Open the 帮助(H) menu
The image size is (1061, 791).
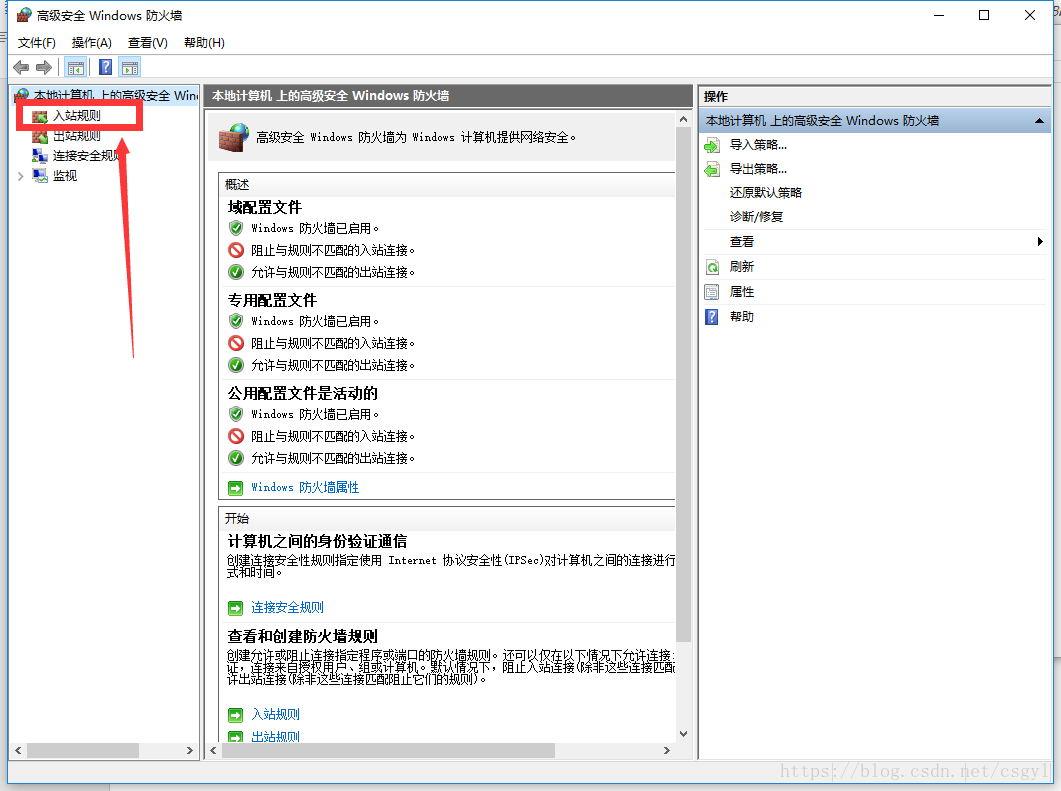coord(204,43)
